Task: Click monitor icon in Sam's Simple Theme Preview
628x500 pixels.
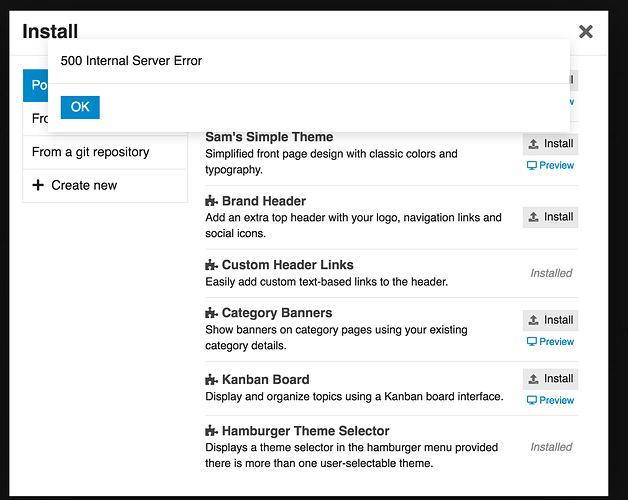Action: click(531, 165)
